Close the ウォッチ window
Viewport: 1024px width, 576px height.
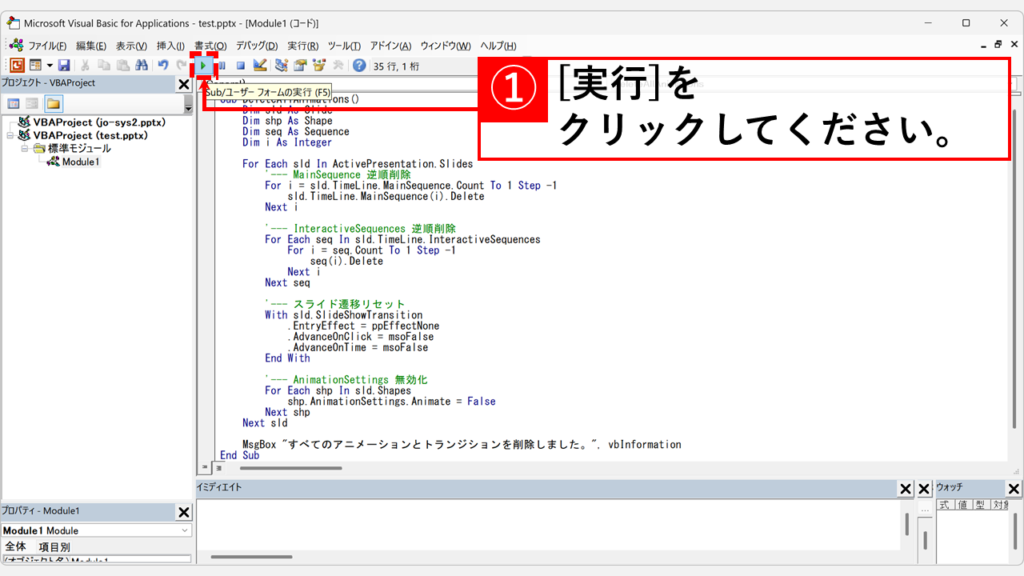[1014, 488]
